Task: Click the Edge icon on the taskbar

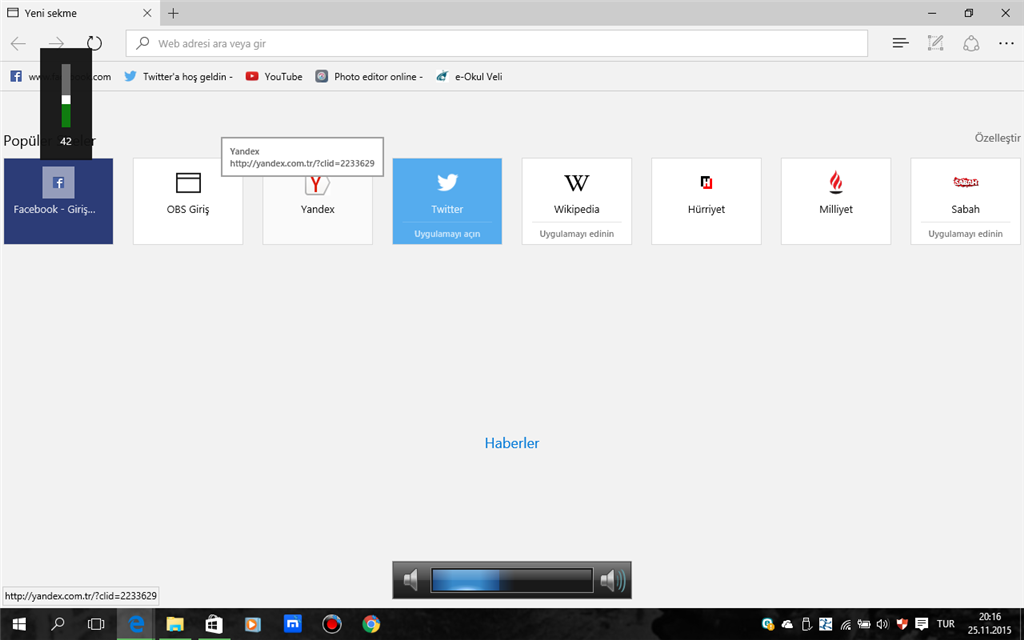Action: (136, 624)
